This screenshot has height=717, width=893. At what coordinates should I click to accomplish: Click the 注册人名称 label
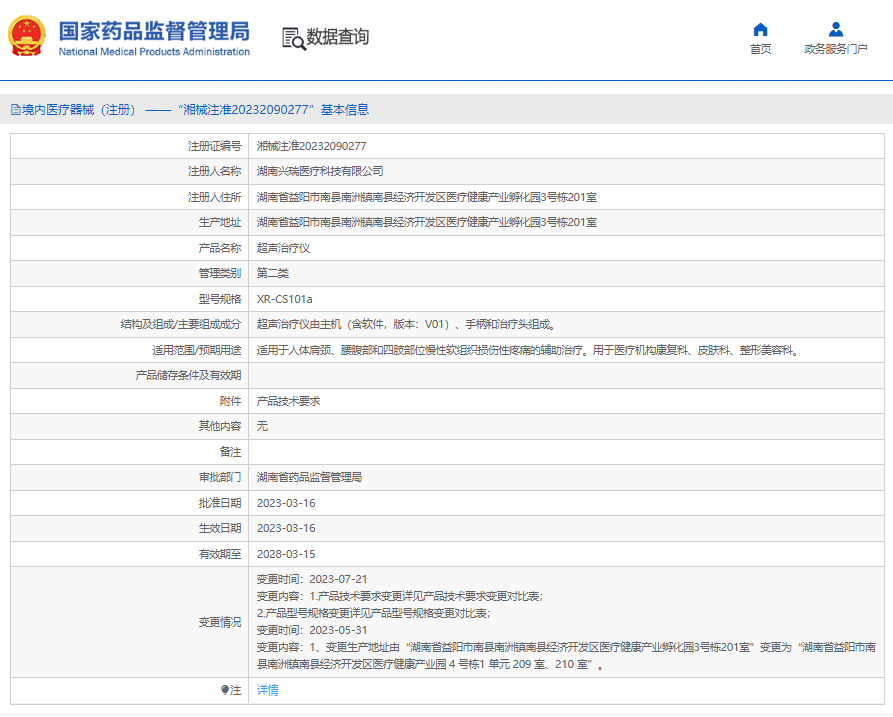[x=215, y=171]
